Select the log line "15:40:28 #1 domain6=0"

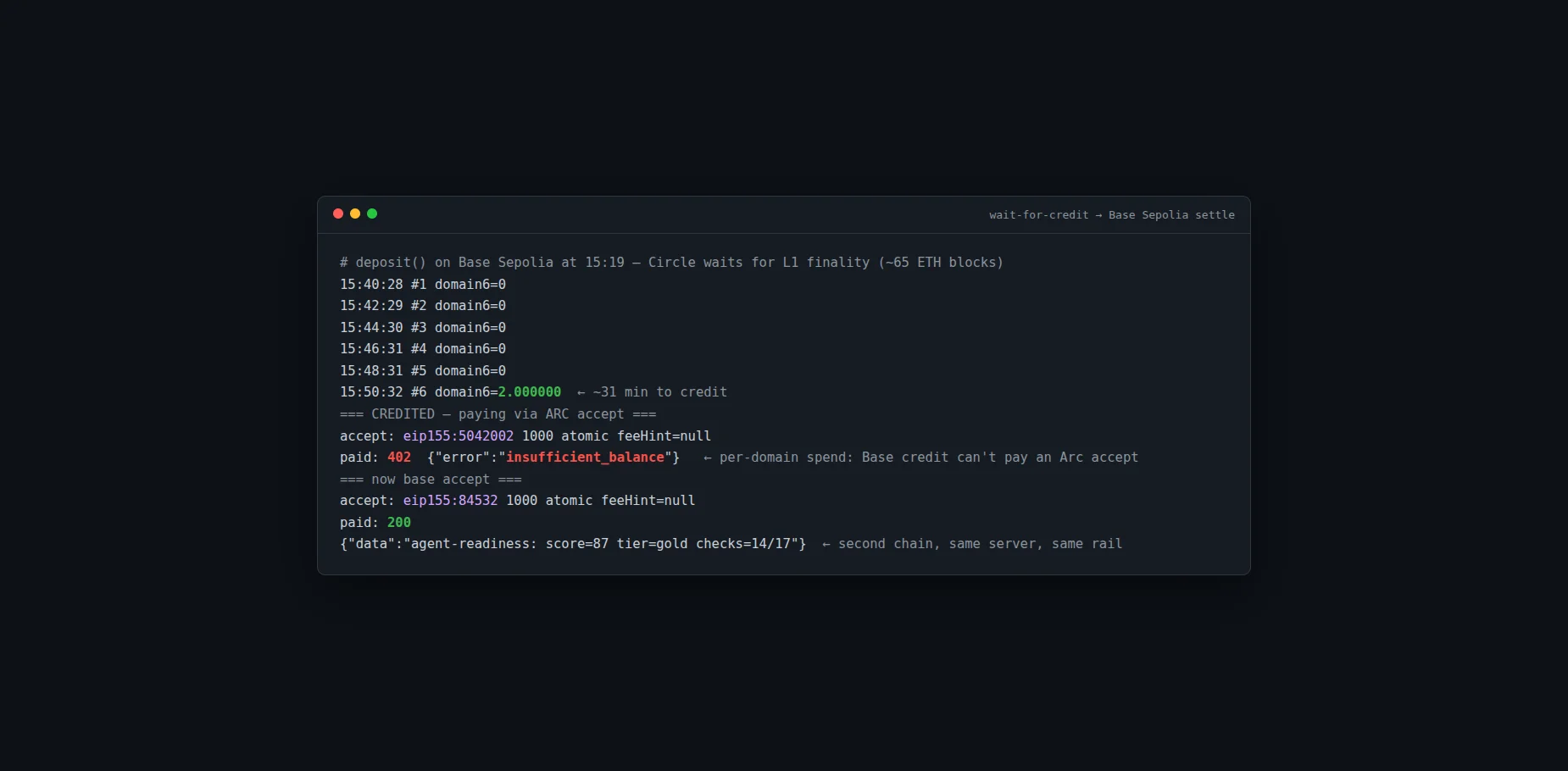tap(423, 285)
